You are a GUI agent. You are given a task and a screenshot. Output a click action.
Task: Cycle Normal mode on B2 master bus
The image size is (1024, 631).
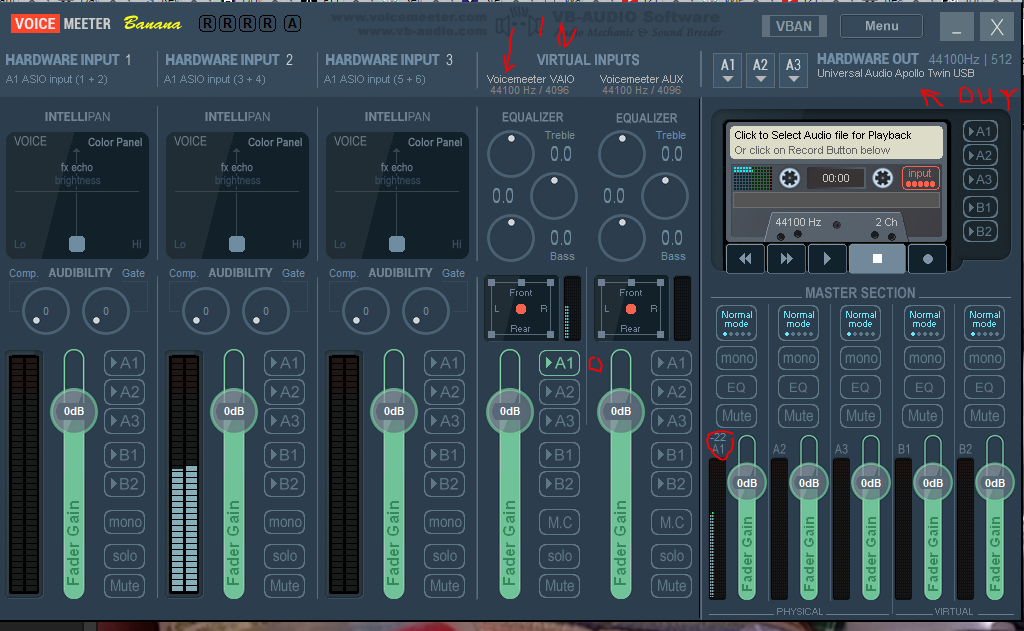click(984, 323)
